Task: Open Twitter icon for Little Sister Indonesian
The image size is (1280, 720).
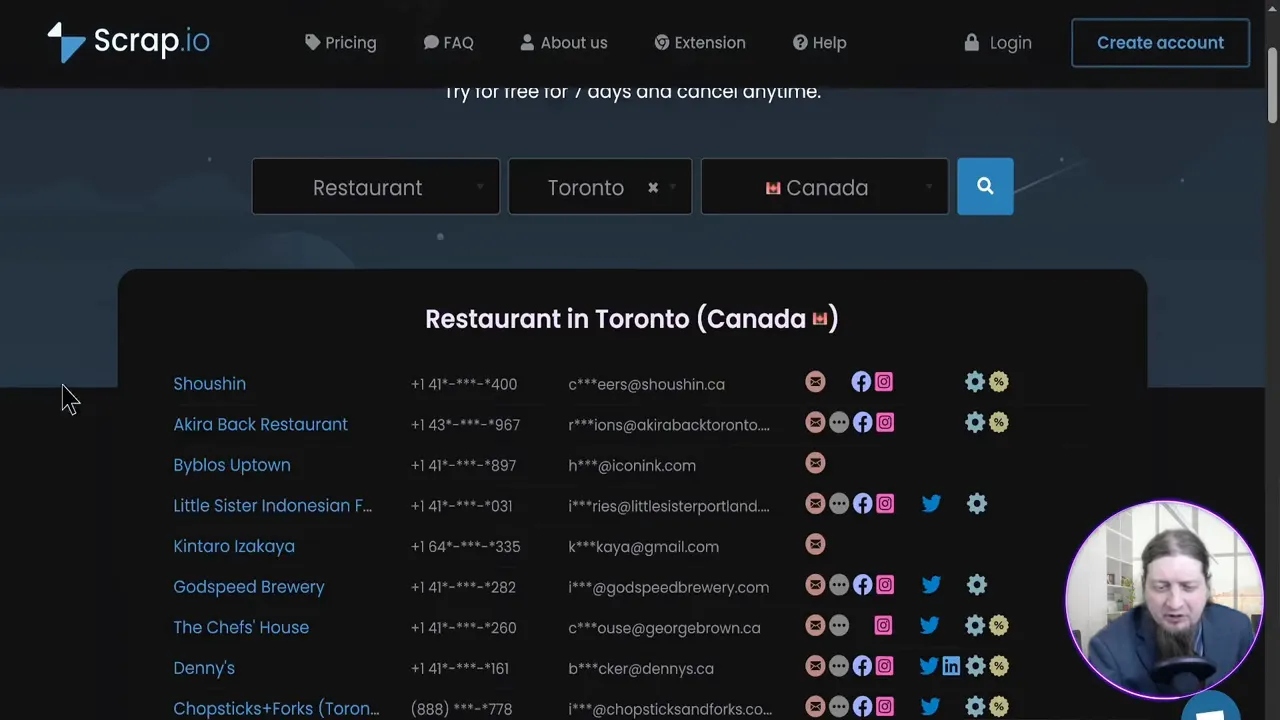Action: [x=931, y=504]
